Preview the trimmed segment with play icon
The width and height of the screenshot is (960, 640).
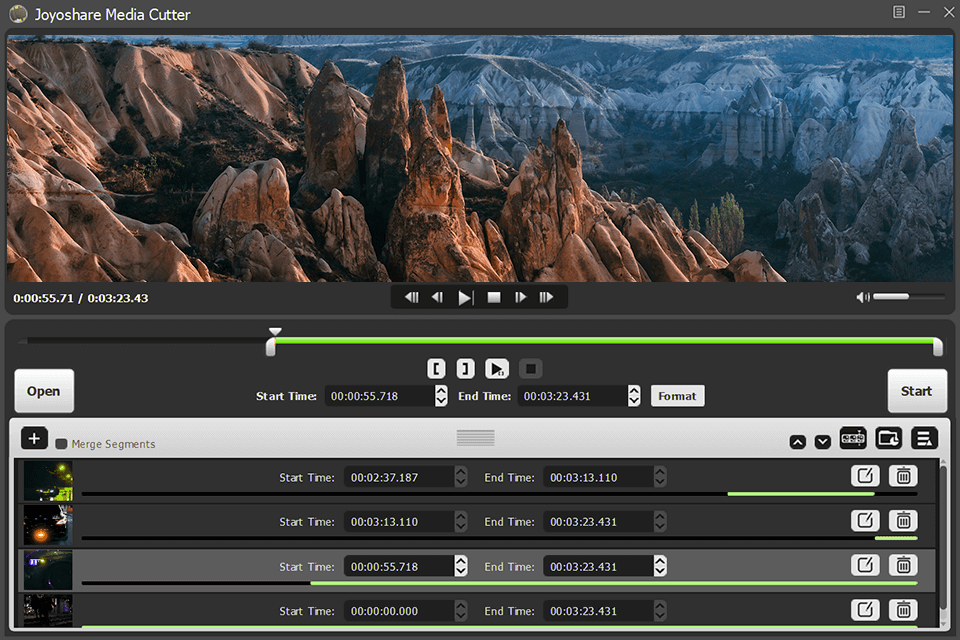[497, 368]
